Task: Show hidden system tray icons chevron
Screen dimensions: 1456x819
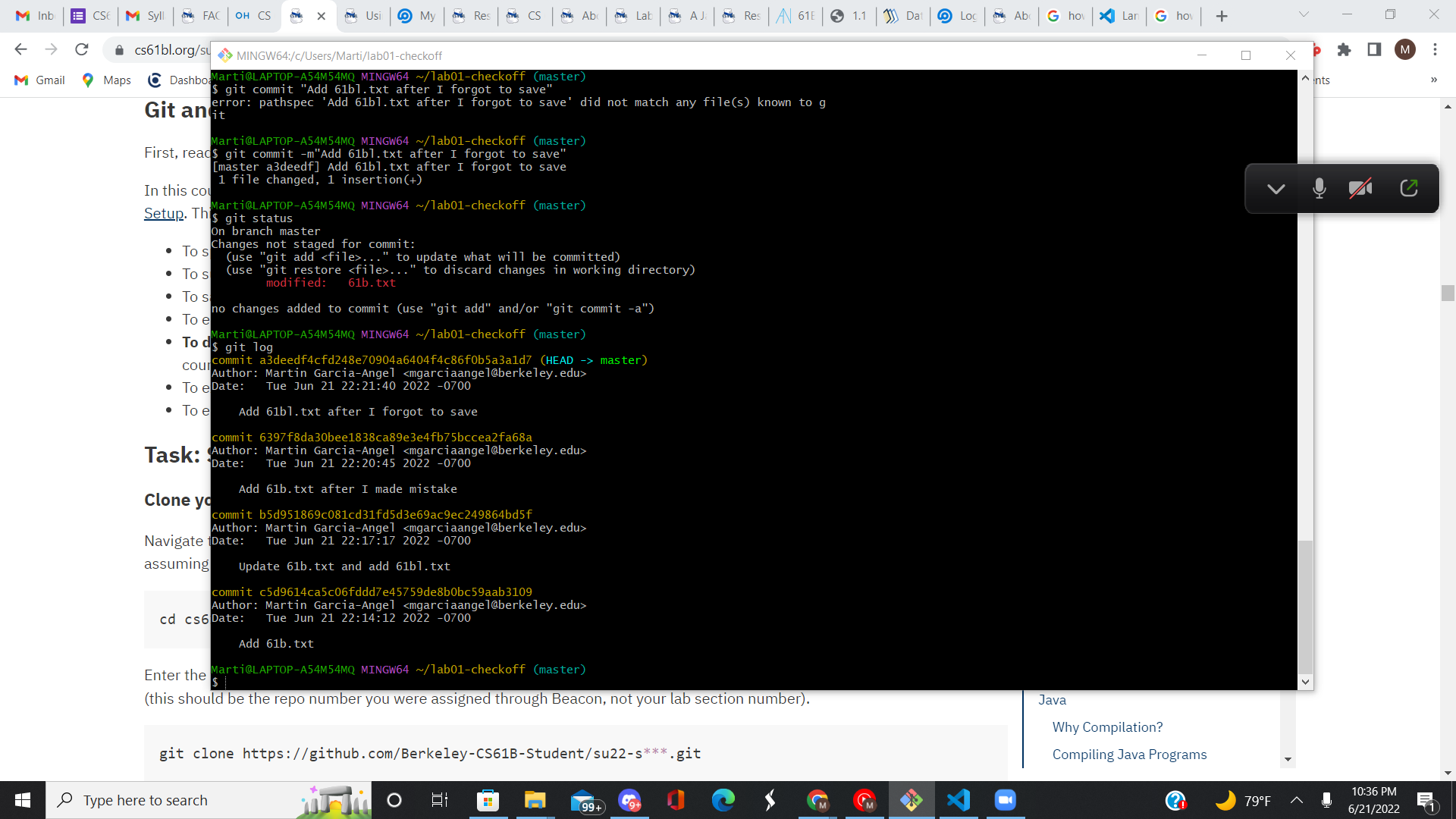Action: point(1297,800)
